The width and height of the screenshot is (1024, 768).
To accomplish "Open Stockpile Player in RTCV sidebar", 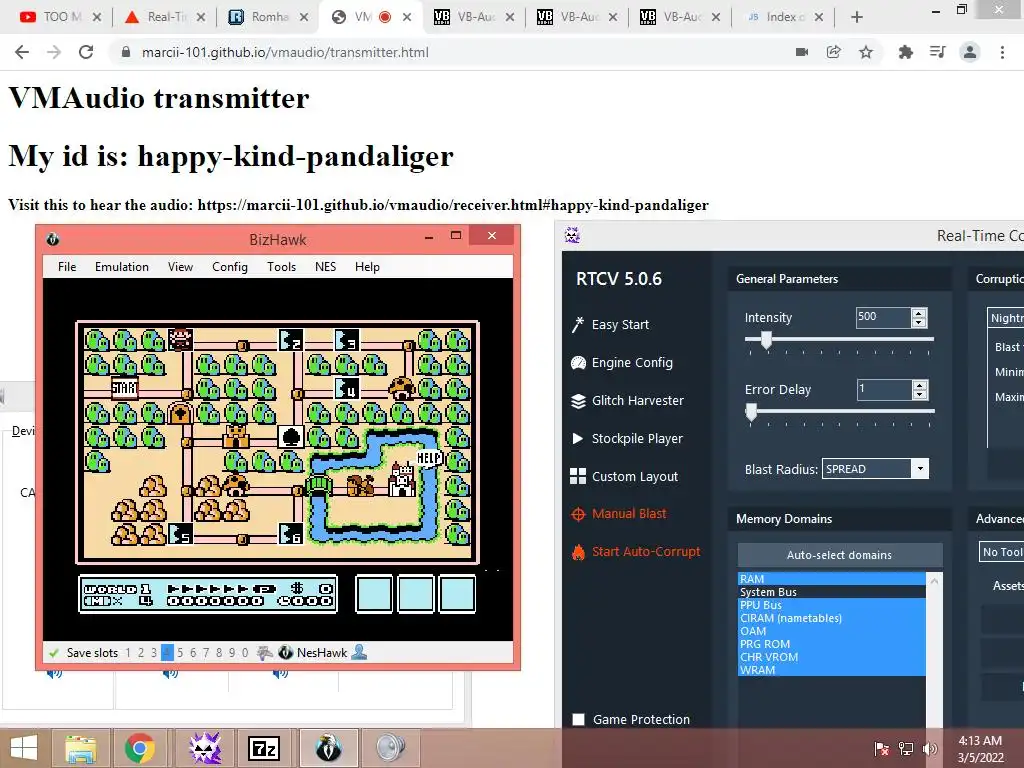I will pos(627,438).
